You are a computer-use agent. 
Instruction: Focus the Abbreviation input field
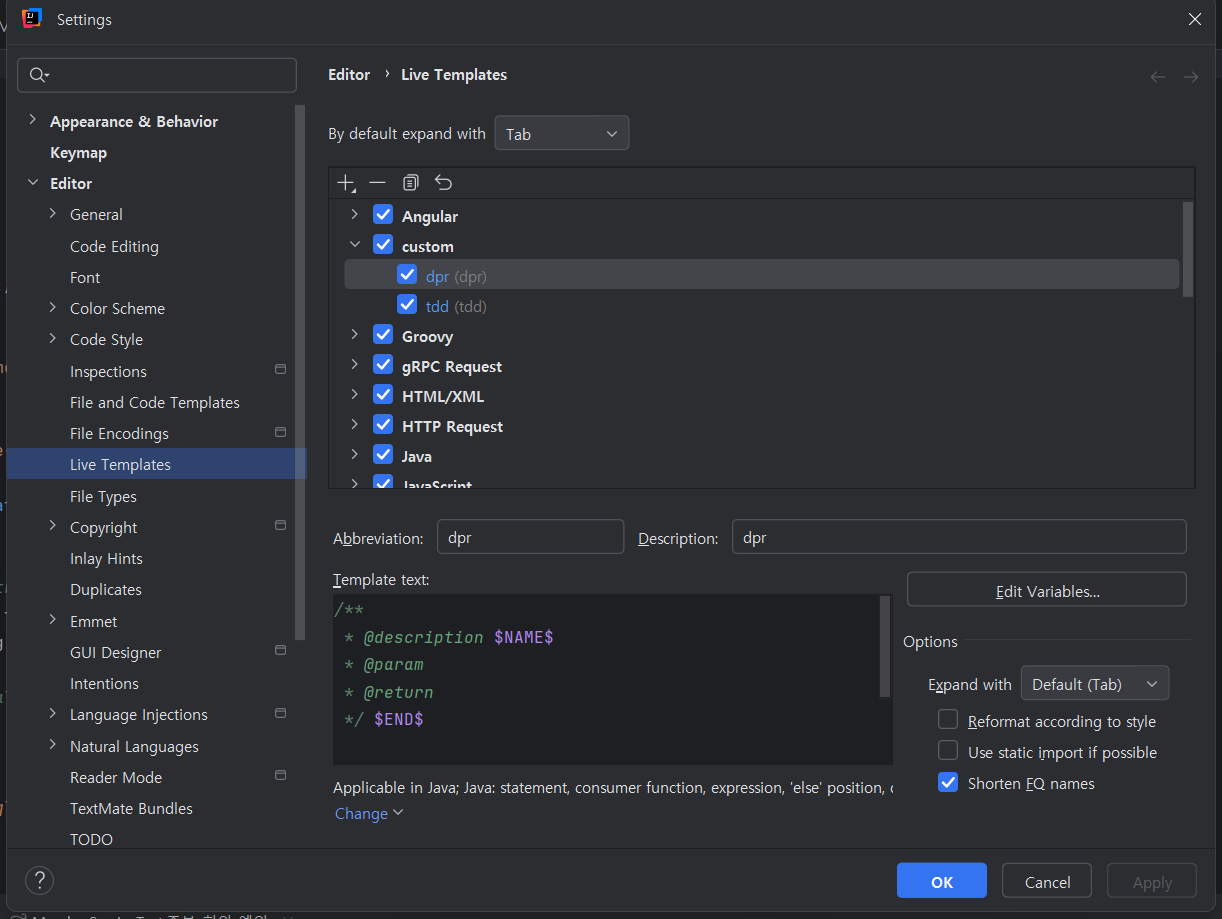click(530, 537)
